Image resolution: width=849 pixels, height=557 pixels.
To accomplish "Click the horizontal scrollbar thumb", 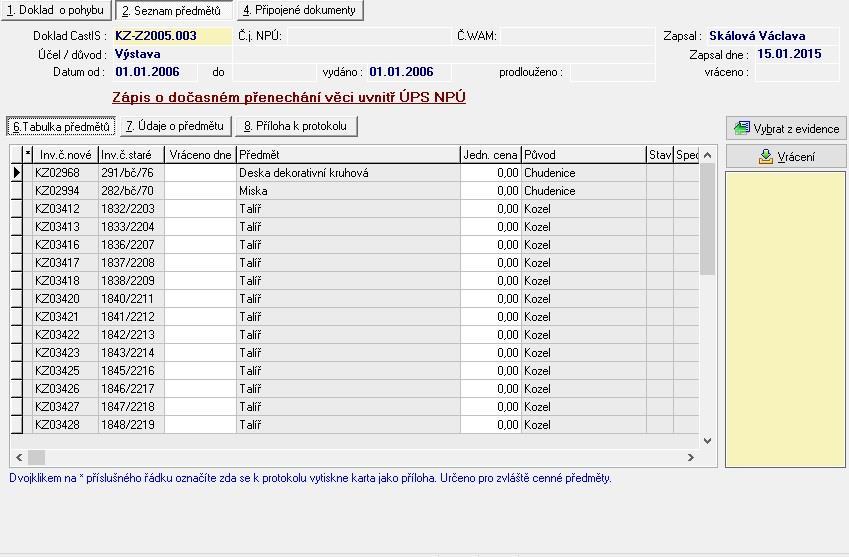I will coord(36,457).
